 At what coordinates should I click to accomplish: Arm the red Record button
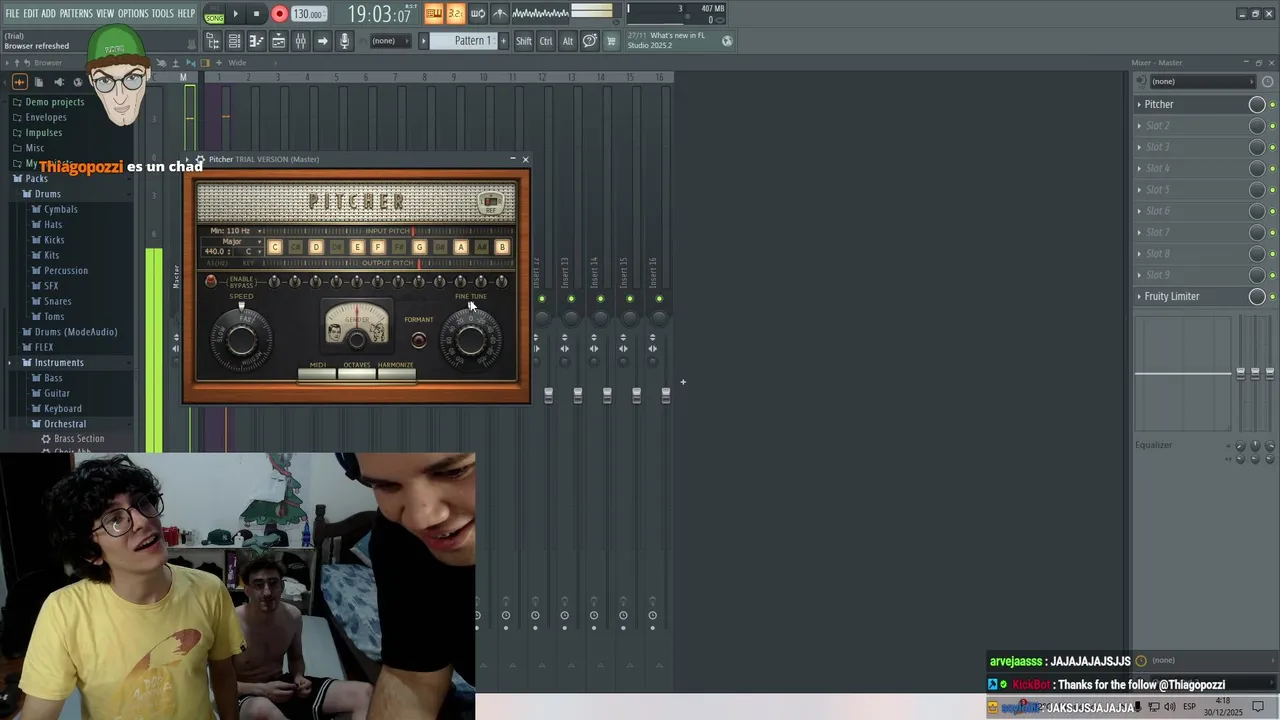pos(279,14)
